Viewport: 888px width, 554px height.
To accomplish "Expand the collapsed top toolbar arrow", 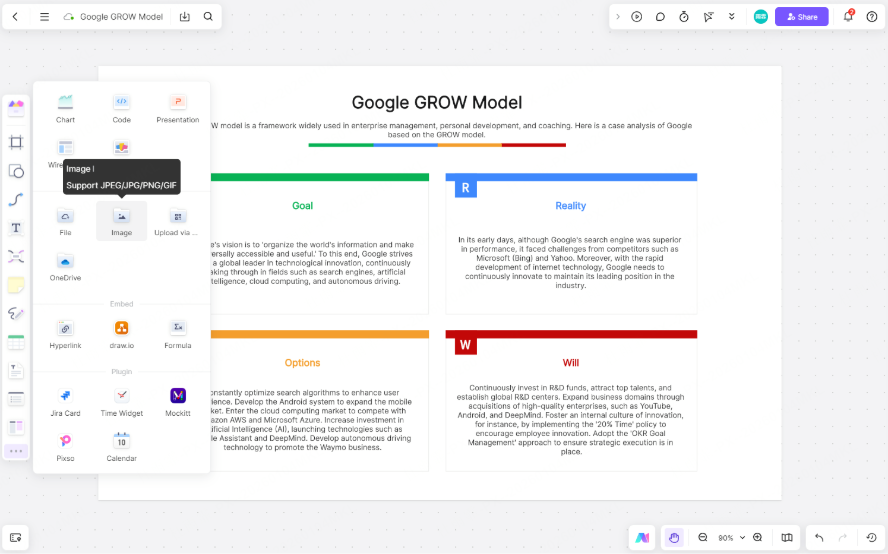I will pyautogui.click(x=618, y=17).
